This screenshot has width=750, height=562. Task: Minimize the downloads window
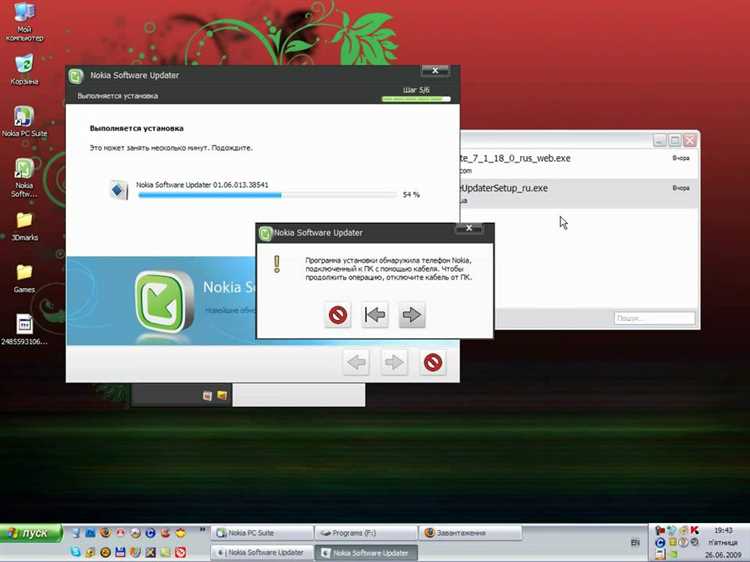660,140
